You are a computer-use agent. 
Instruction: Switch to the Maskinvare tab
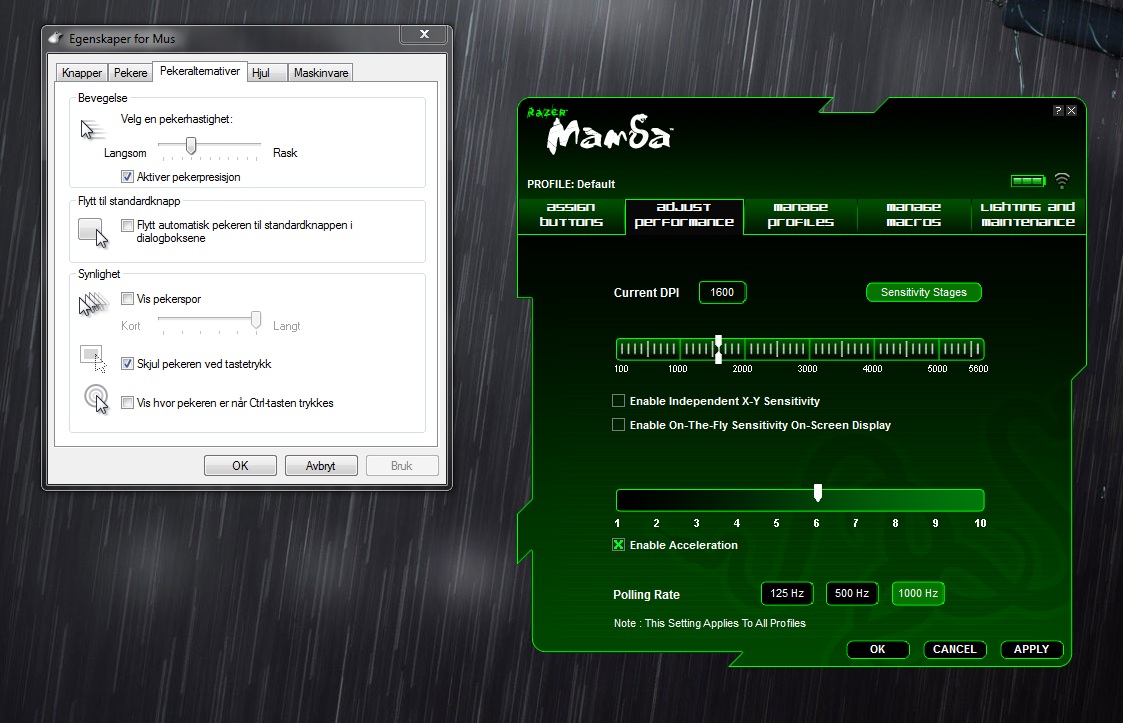(321, 72)
